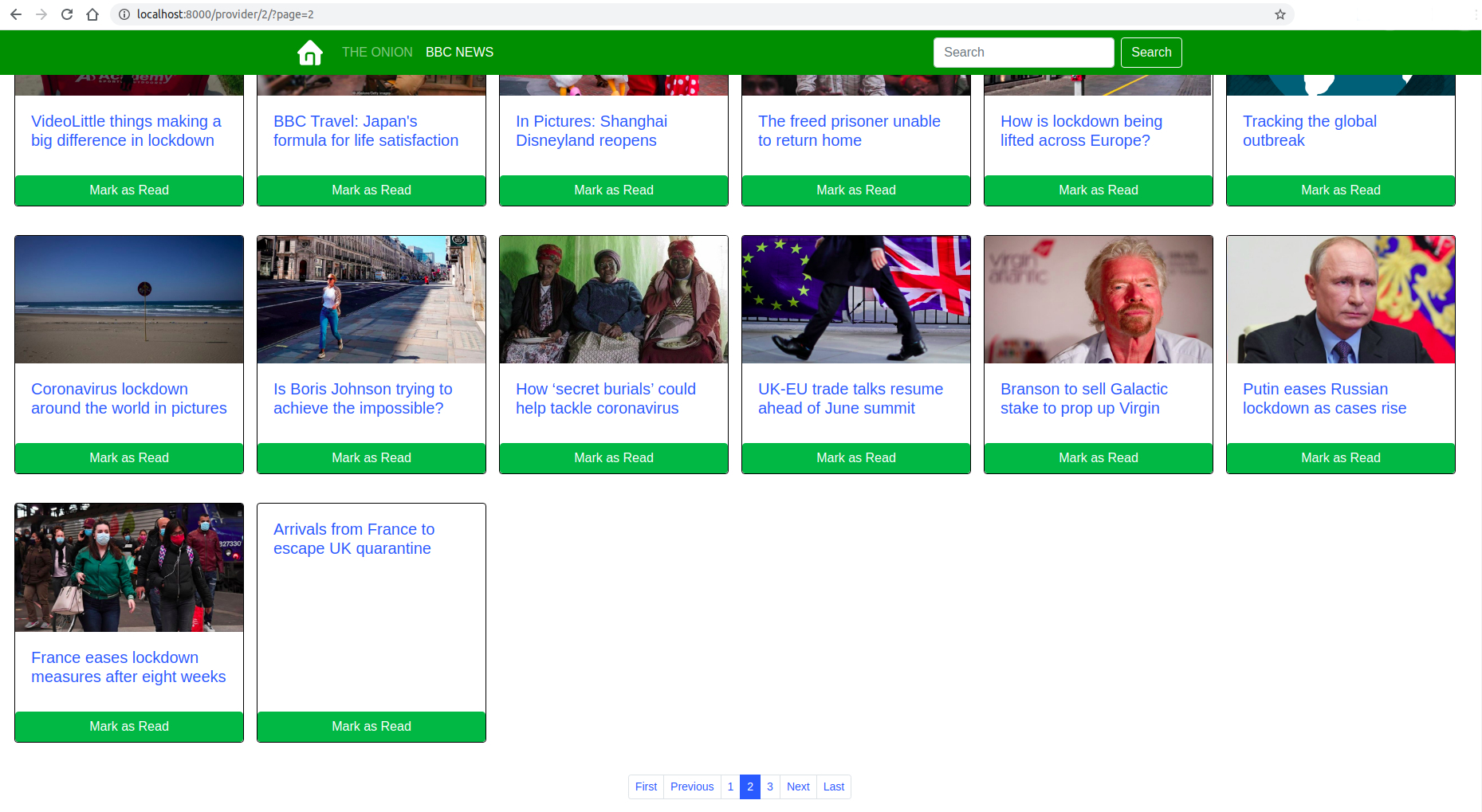1482x812 pixels.
Task: Open 'In Pictures: Shanghai Disneyland reopens' article
Action: pos(592,131)
